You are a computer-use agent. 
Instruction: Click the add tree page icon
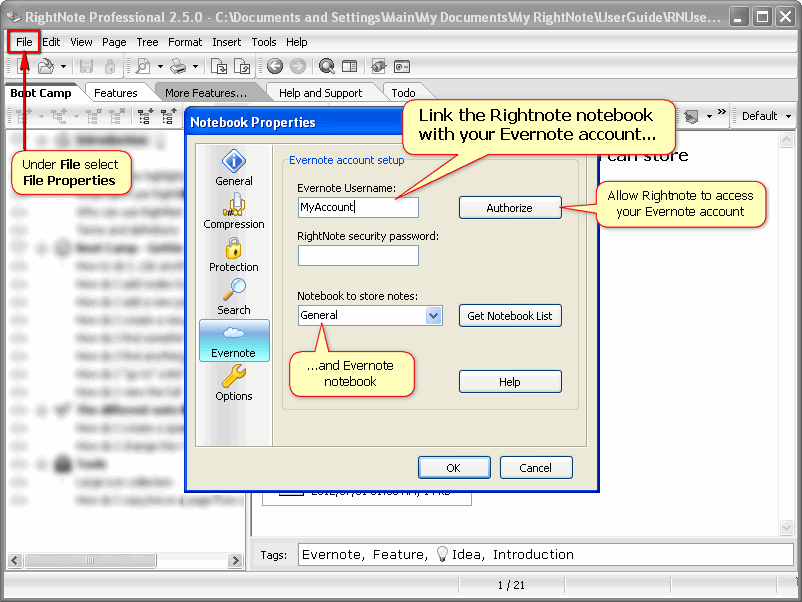click(24, 116)
